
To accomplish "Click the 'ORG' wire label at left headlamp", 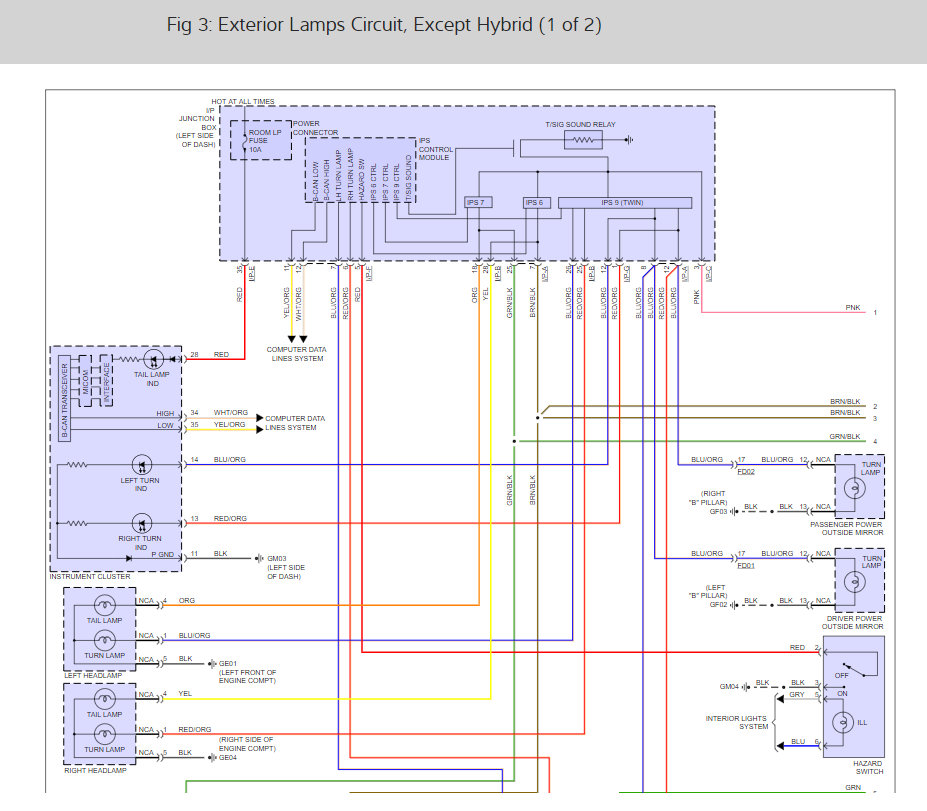I will [x=187, y=601].
